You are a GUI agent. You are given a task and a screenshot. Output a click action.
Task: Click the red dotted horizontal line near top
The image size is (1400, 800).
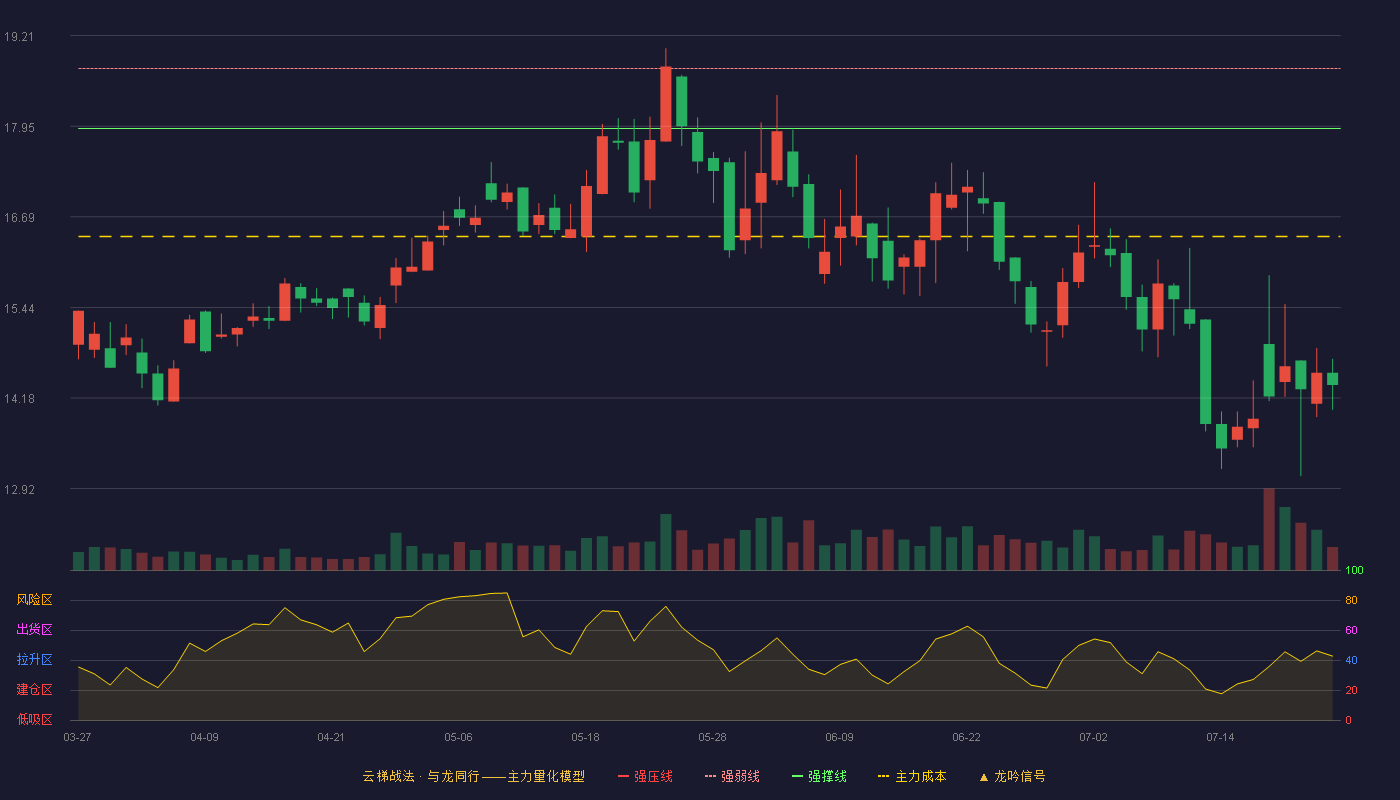(x=709, y=69)
